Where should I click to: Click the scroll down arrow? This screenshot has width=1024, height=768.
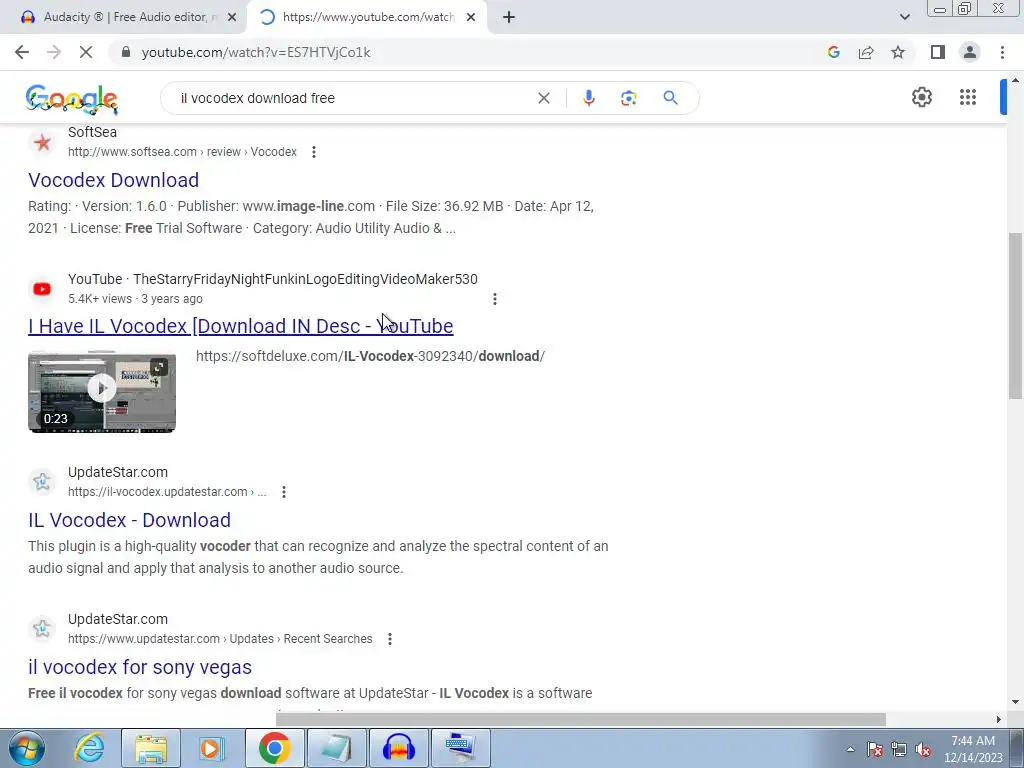(x=1016, y=702)
